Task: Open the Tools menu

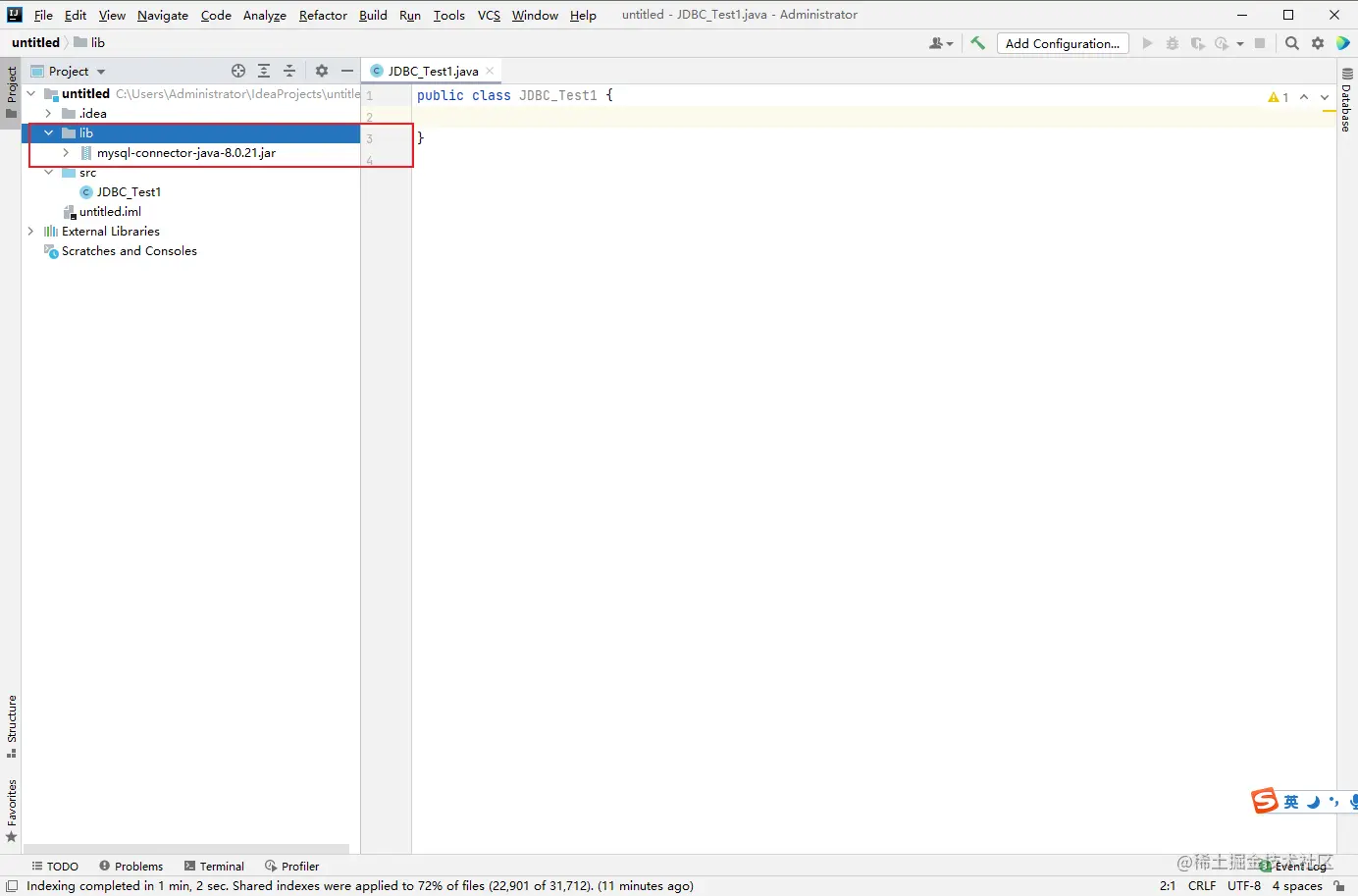Action: [449, 15]
